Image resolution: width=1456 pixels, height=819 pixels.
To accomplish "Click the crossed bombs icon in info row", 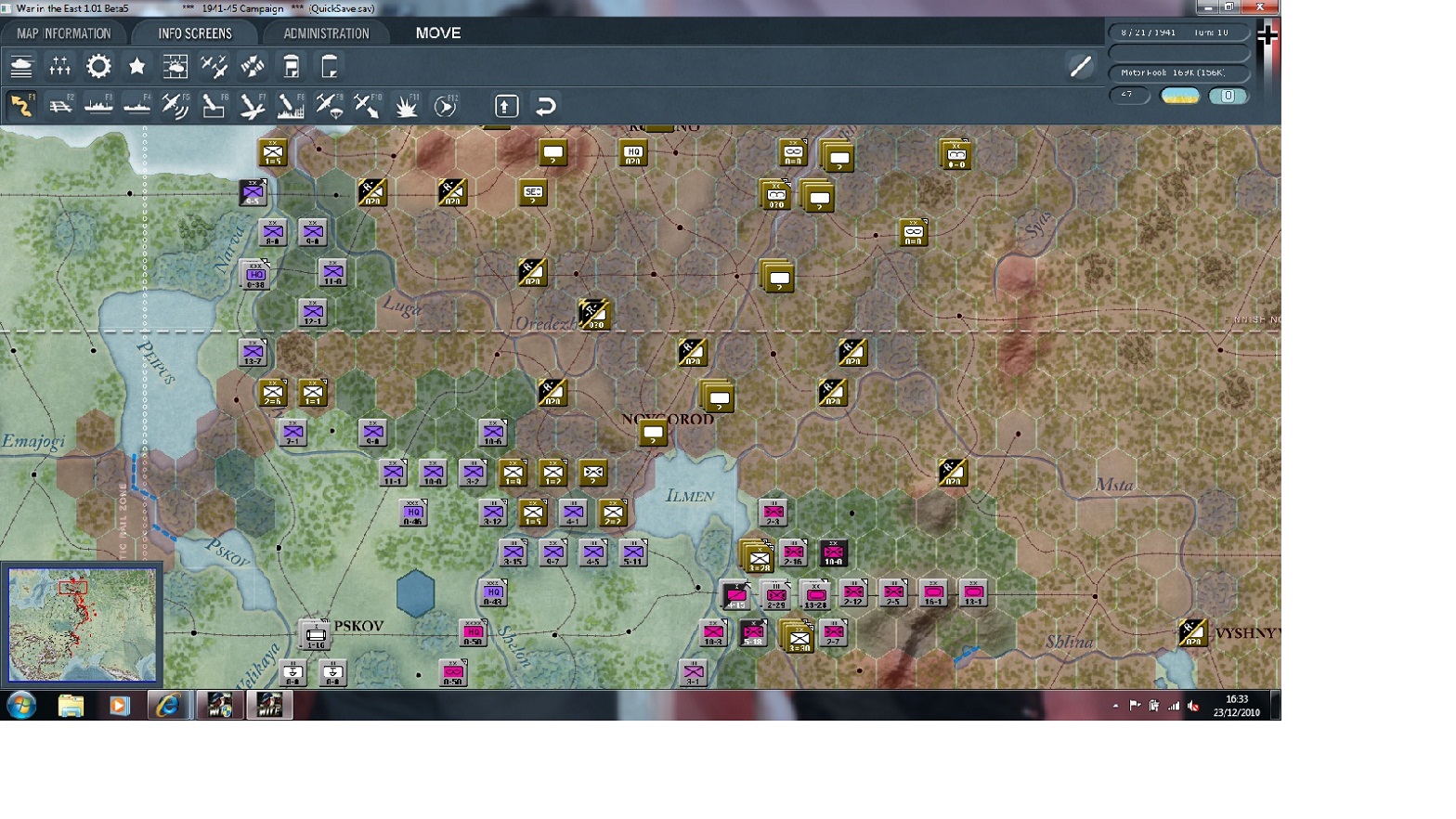I will pyautogui.click(x=253, y=67).
